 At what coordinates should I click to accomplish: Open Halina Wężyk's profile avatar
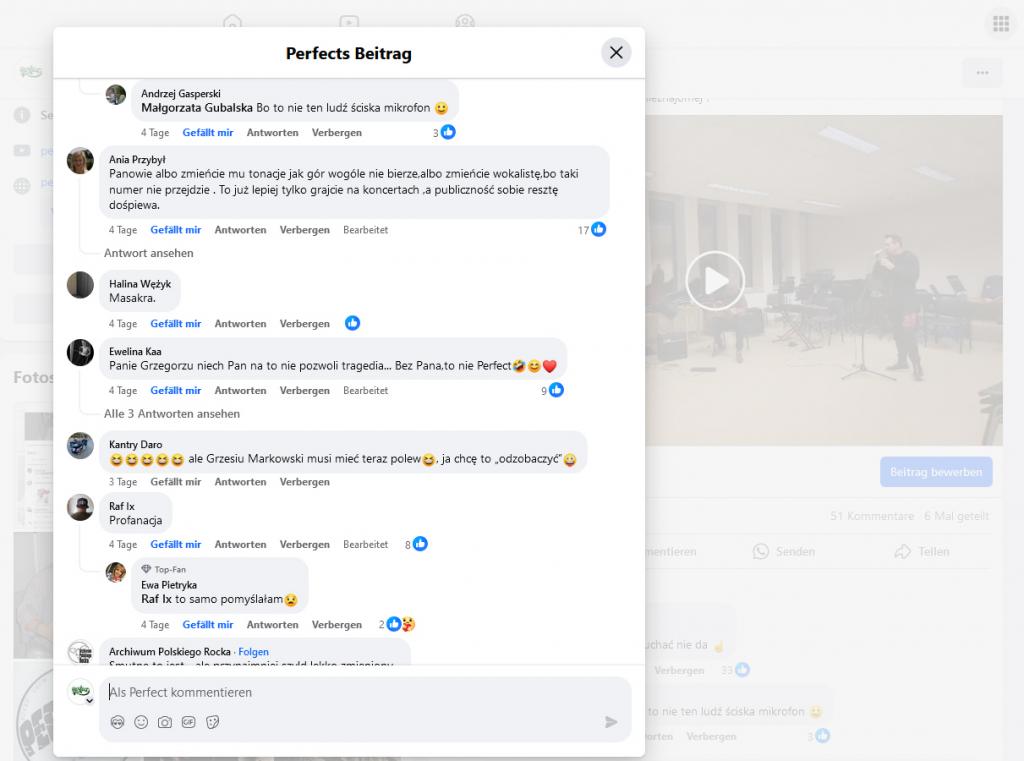(x=80, y=285)
